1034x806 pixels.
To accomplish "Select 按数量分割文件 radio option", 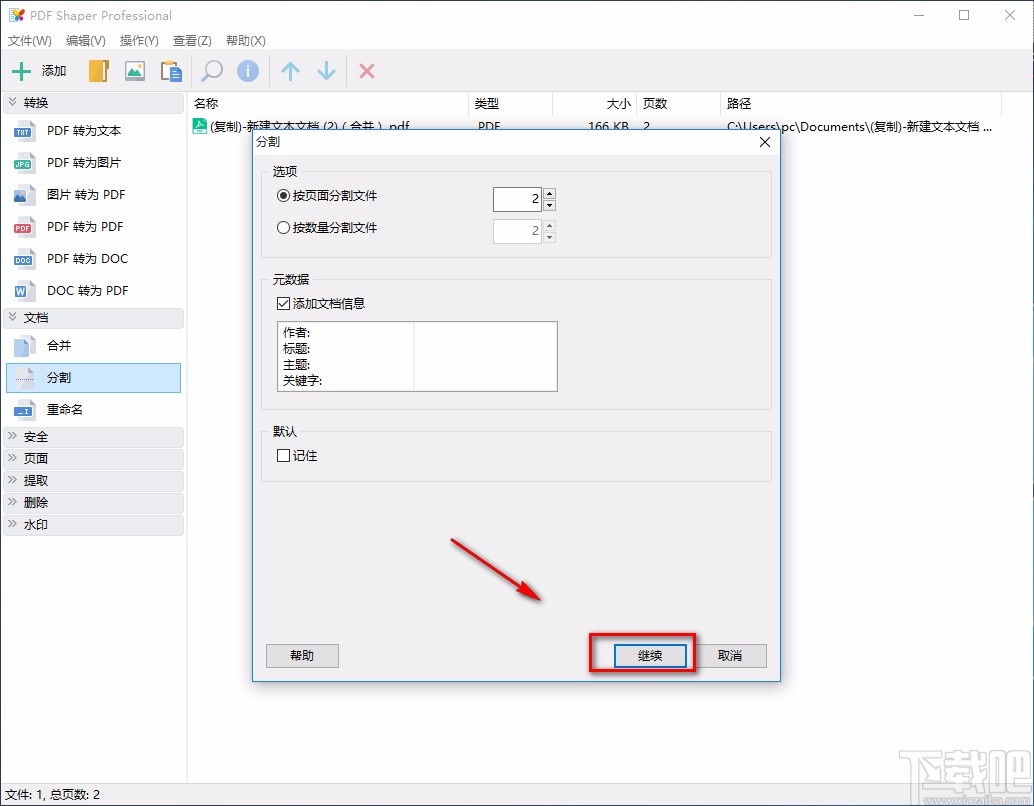I will point(284,228).
